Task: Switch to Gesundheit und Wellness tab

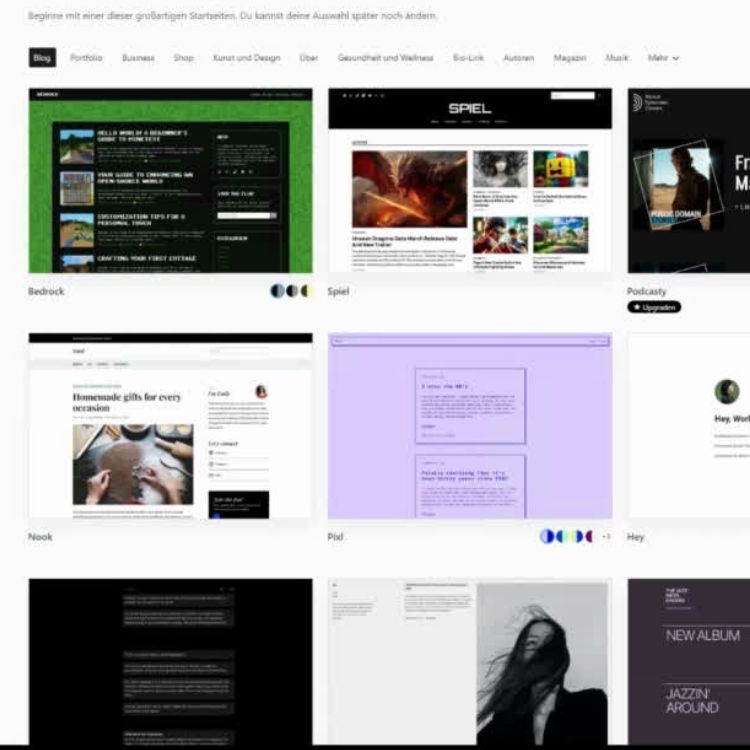Action: (386, 58)
